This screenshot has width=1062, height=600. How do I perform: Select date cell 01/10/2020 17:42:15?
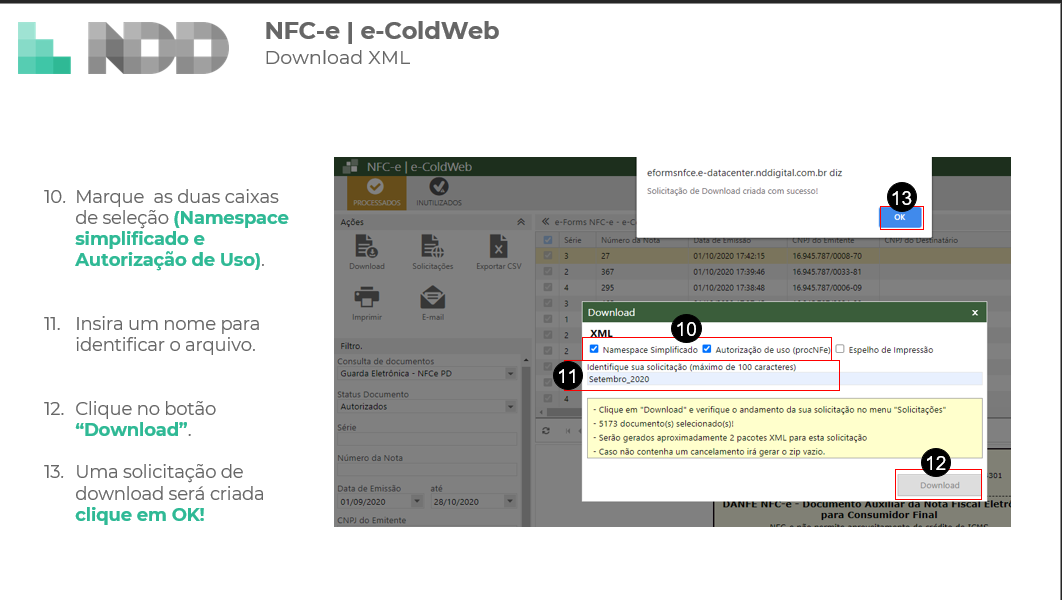pos(729,256)
